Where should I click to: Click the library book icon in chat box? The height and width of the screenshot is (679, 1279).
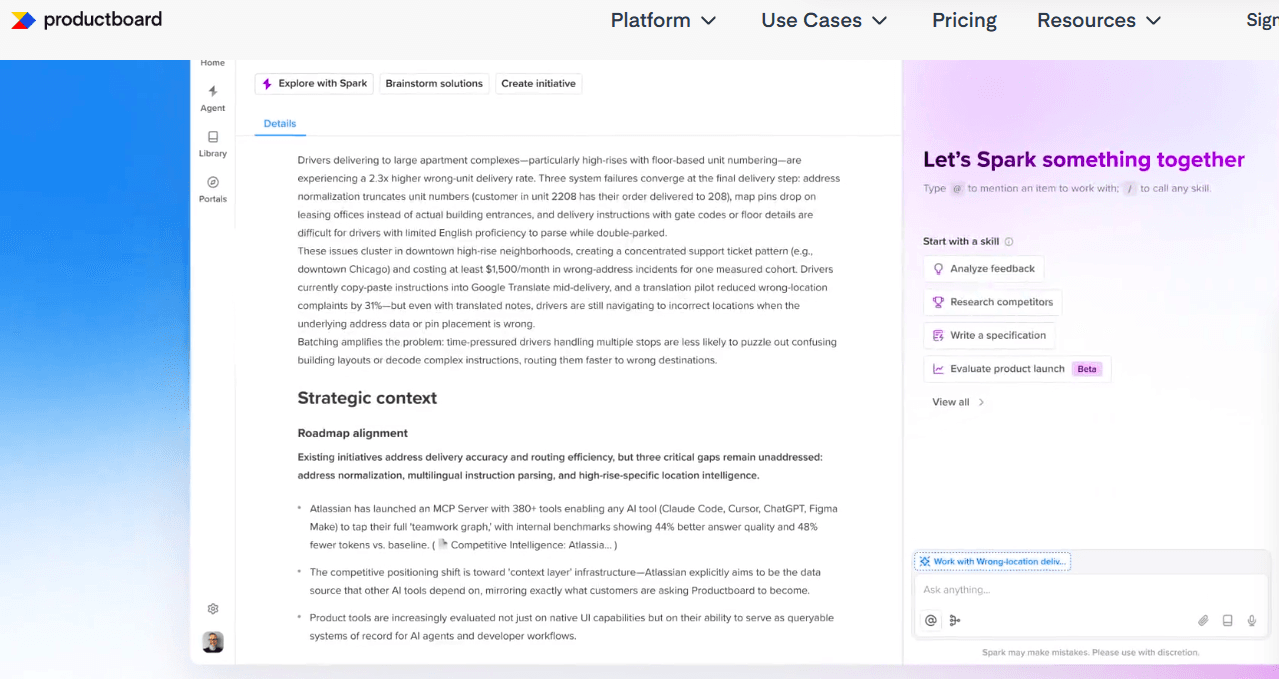click(x=1227, y=620)
